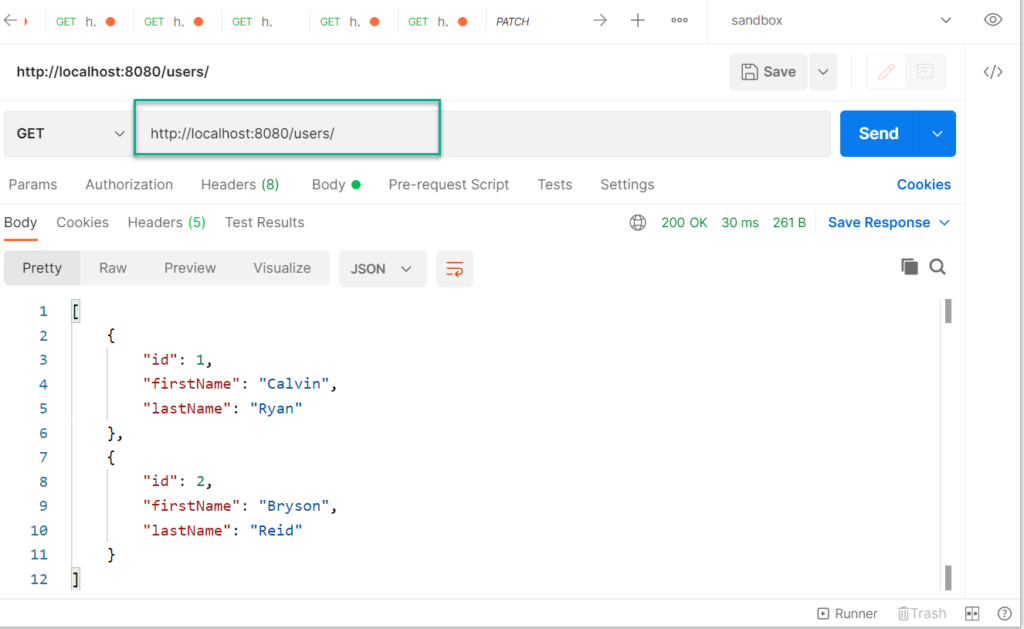Open the edit pencil icon

click(x=886, y=72)
